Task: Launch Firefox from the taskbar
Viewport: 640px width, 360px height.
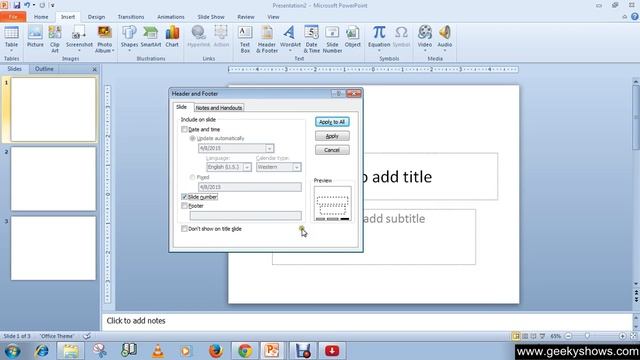Action: [x=216, y=351]
